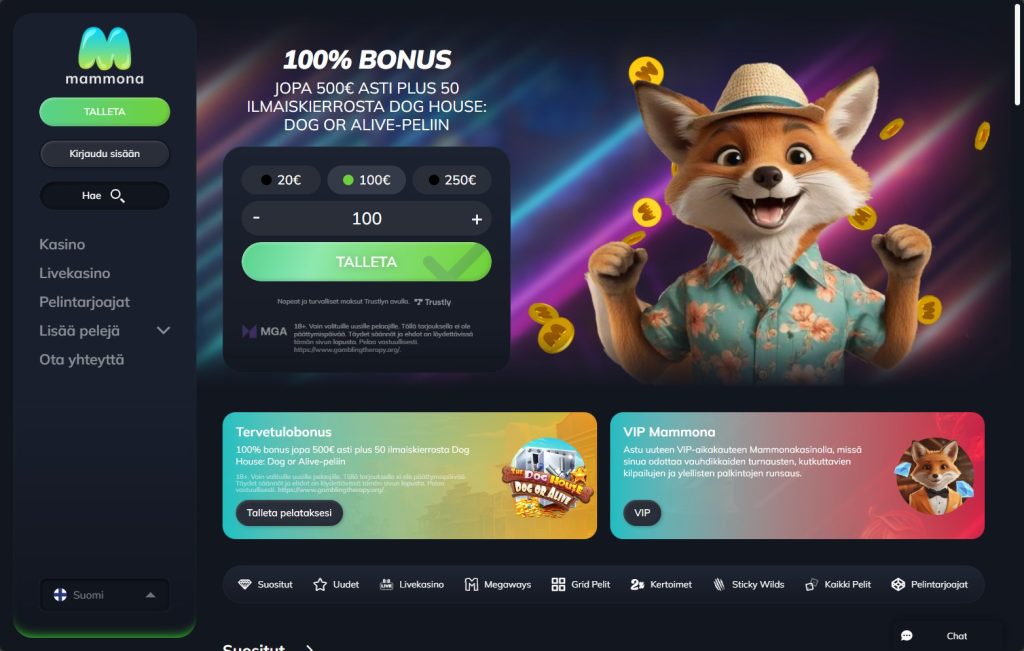Screen dimensions: 1024x651
Task: Click the deposit amount field
Action: [x=366, y=219]
